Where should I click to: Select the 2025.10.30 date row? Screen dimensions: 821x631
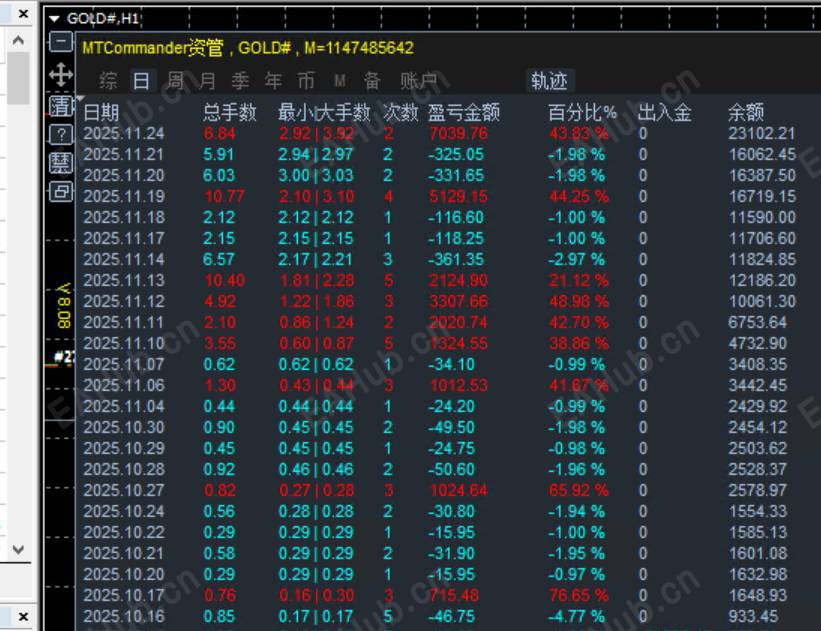124,427
